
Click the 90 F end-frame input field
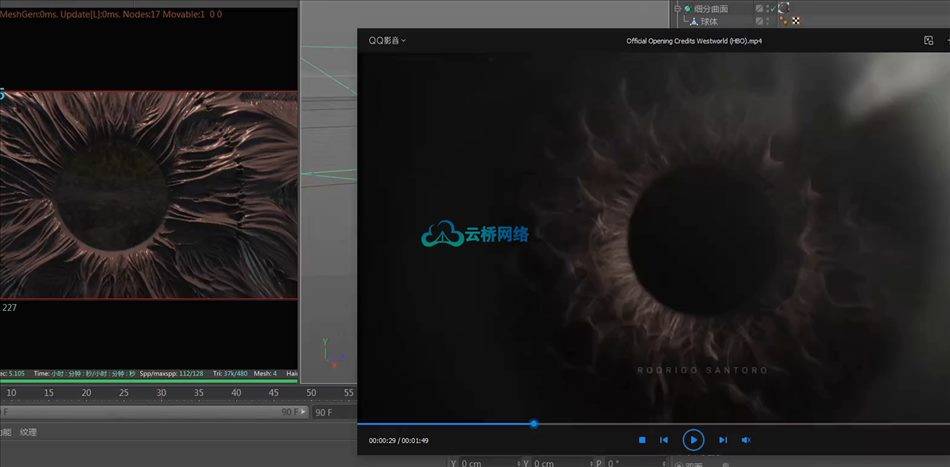(334, 412)
